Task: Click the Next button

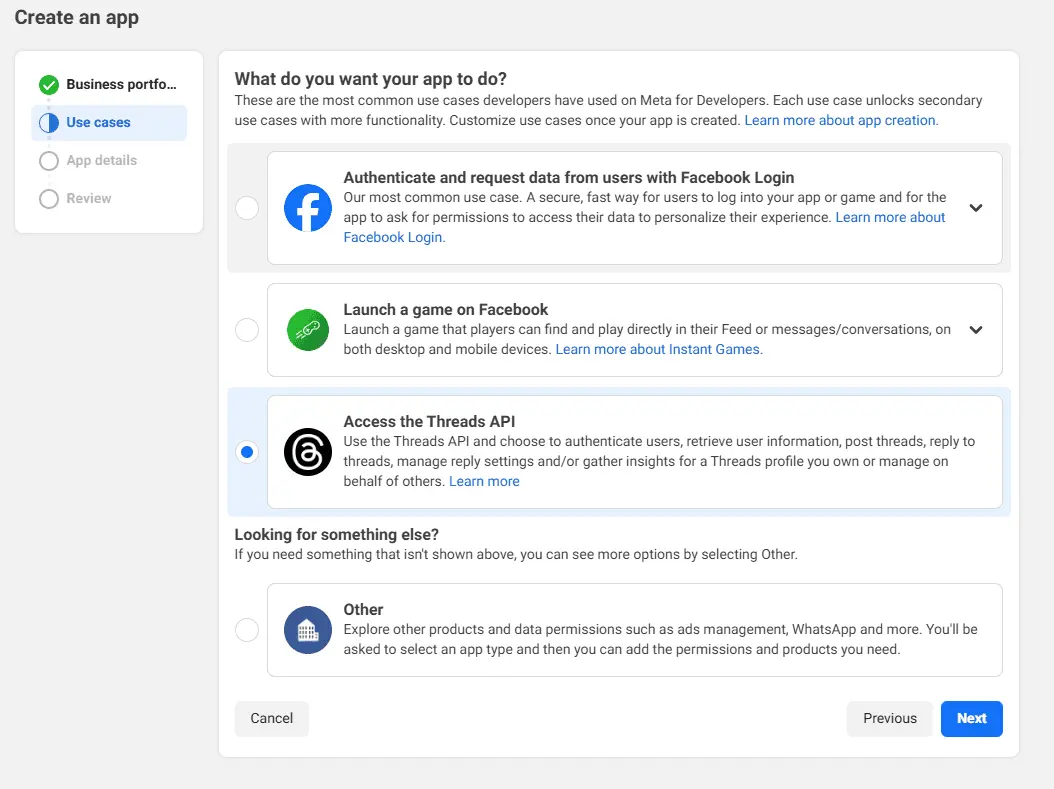Action: (971, 718)
